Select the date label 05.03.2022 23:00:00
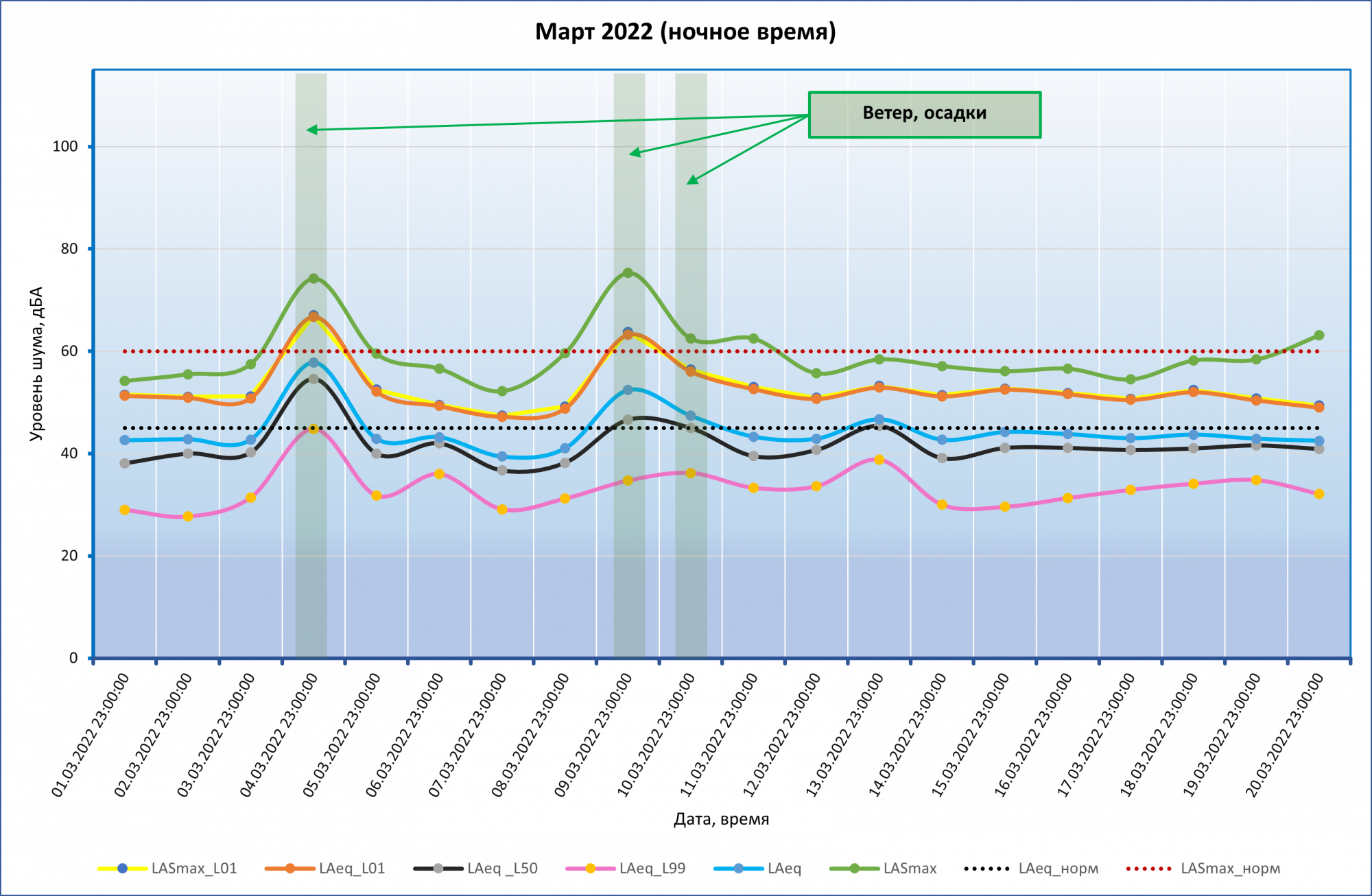 coord(342,735)
